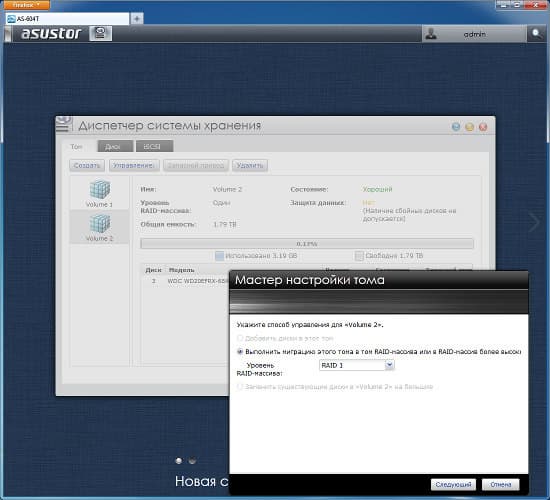The height and width of the screenshot is (500, 550).
Task: Click the 'Свободно' free-space legend swatch
Action: (359, 256)
